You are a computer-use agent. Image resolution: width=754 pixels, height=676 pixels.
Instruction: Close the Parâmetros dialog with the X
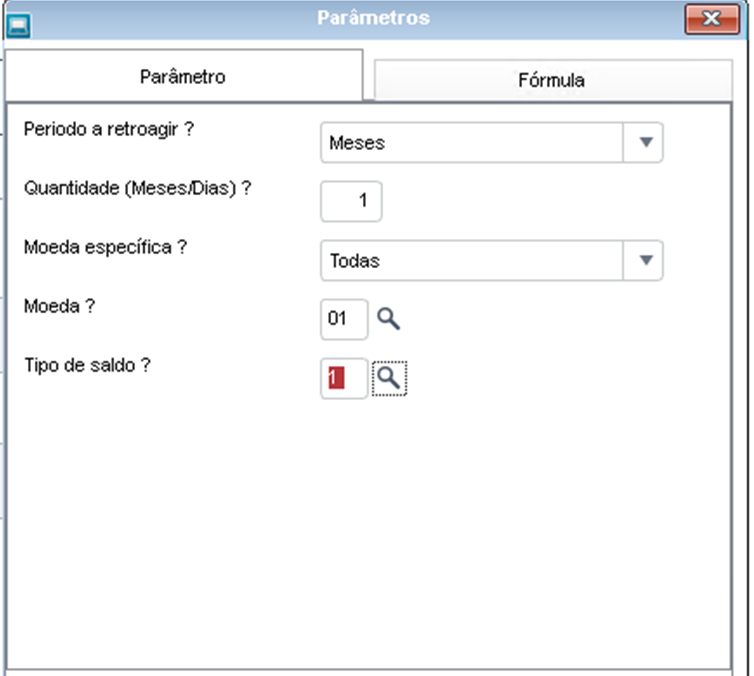(x=712, y=20)
